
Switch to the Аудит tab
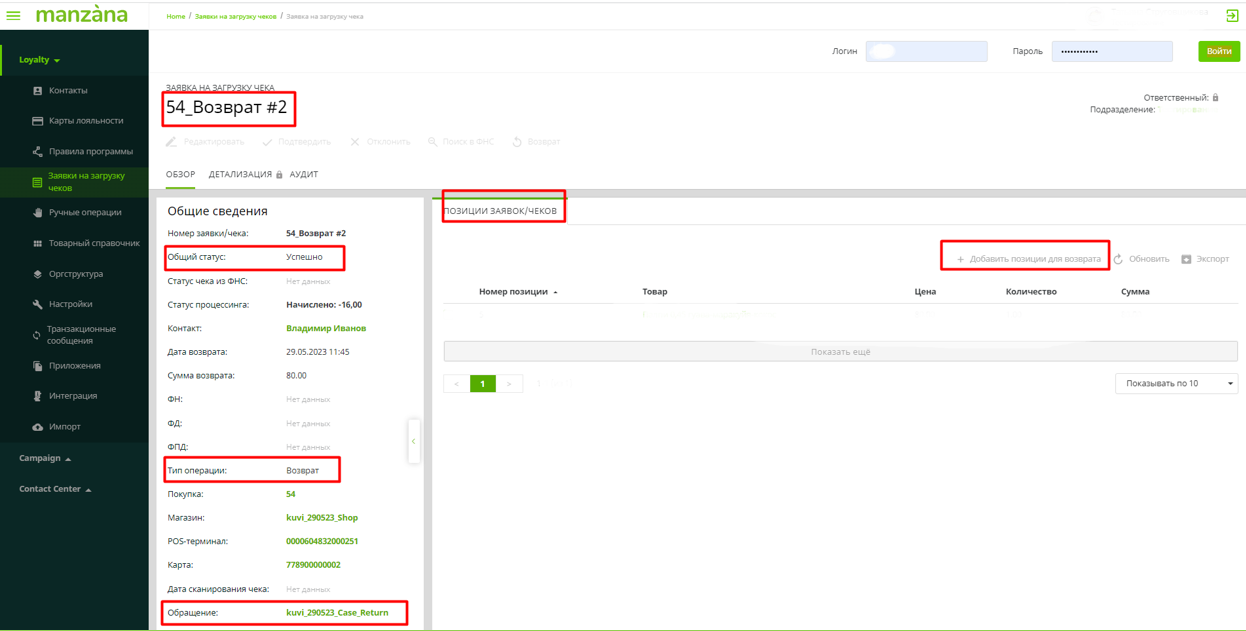(304, 175)
